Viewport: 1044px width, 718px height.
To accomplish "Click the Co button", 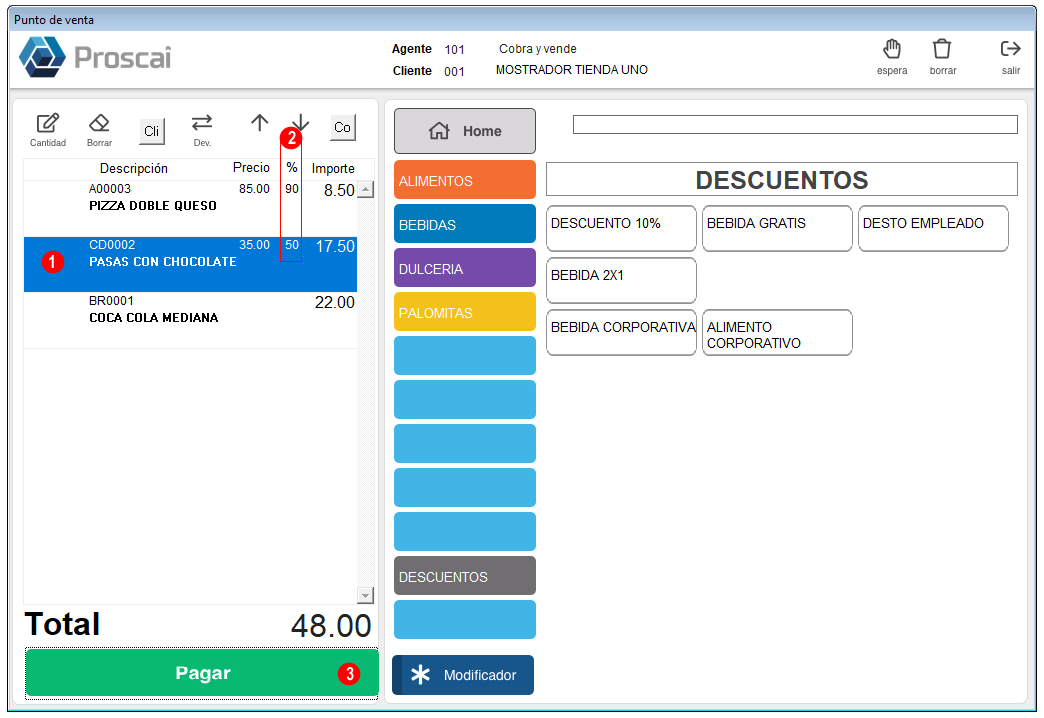I will [343, 127].
